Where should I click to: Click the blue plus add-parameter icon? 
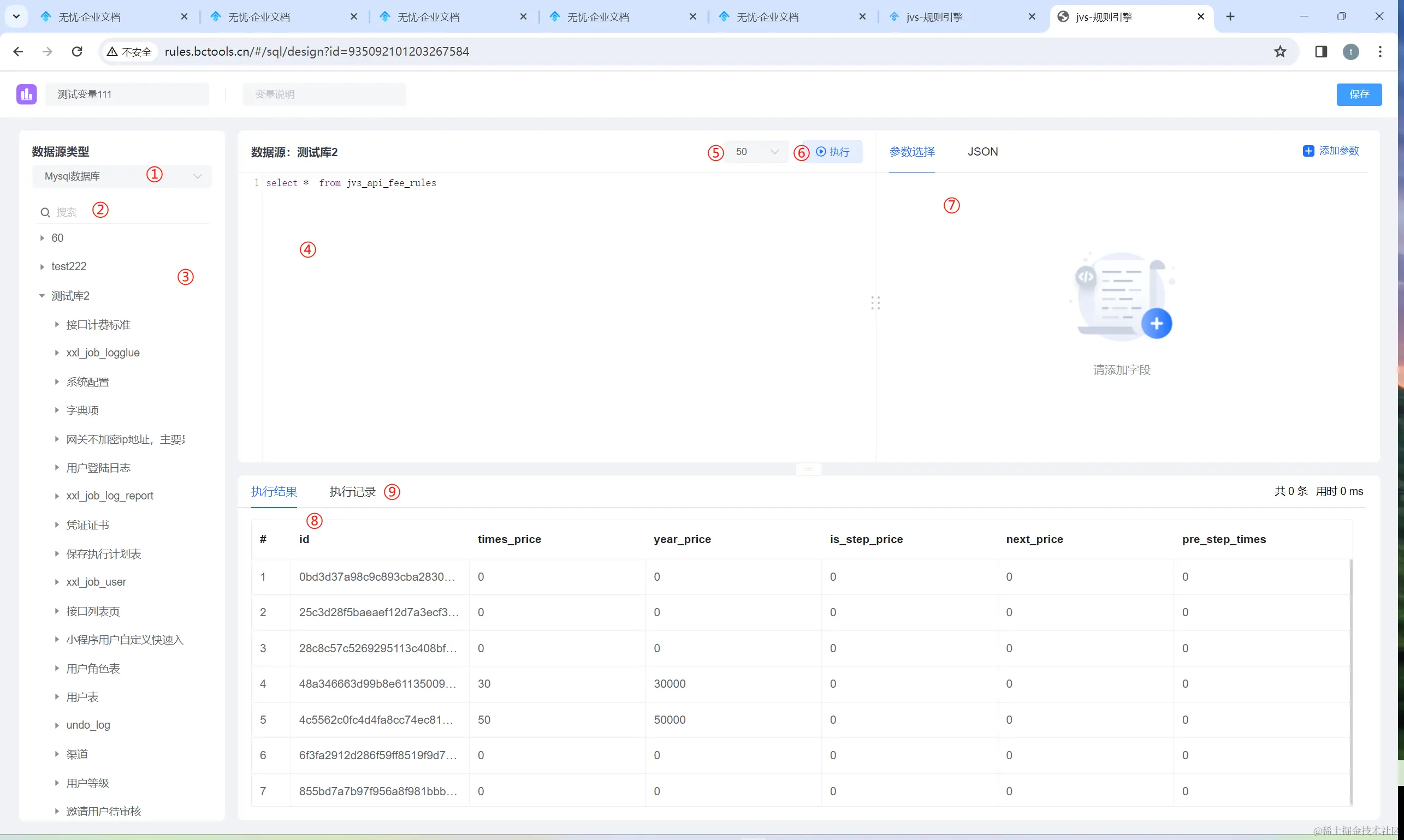point(1308,151)
